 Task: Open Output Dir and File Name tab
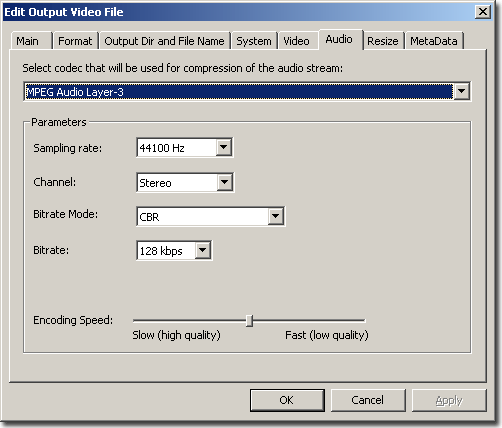(164, 41)
